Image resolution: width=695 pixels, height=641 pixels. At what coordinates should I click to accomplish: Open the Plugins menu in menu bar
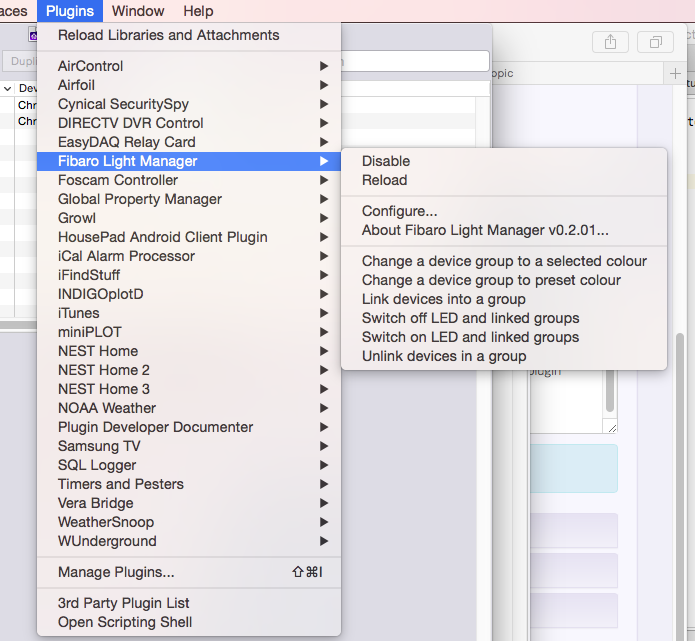70,11
